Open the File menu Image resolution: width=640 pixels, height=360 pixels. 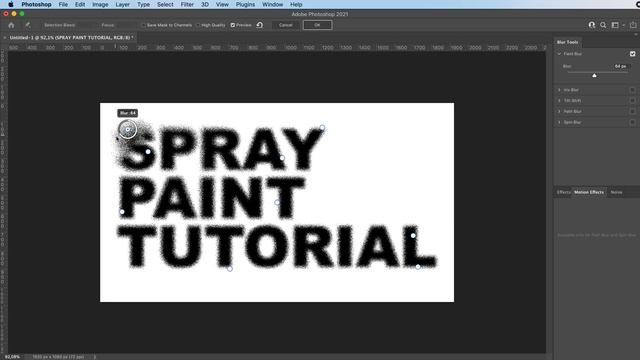pos(63,4)
